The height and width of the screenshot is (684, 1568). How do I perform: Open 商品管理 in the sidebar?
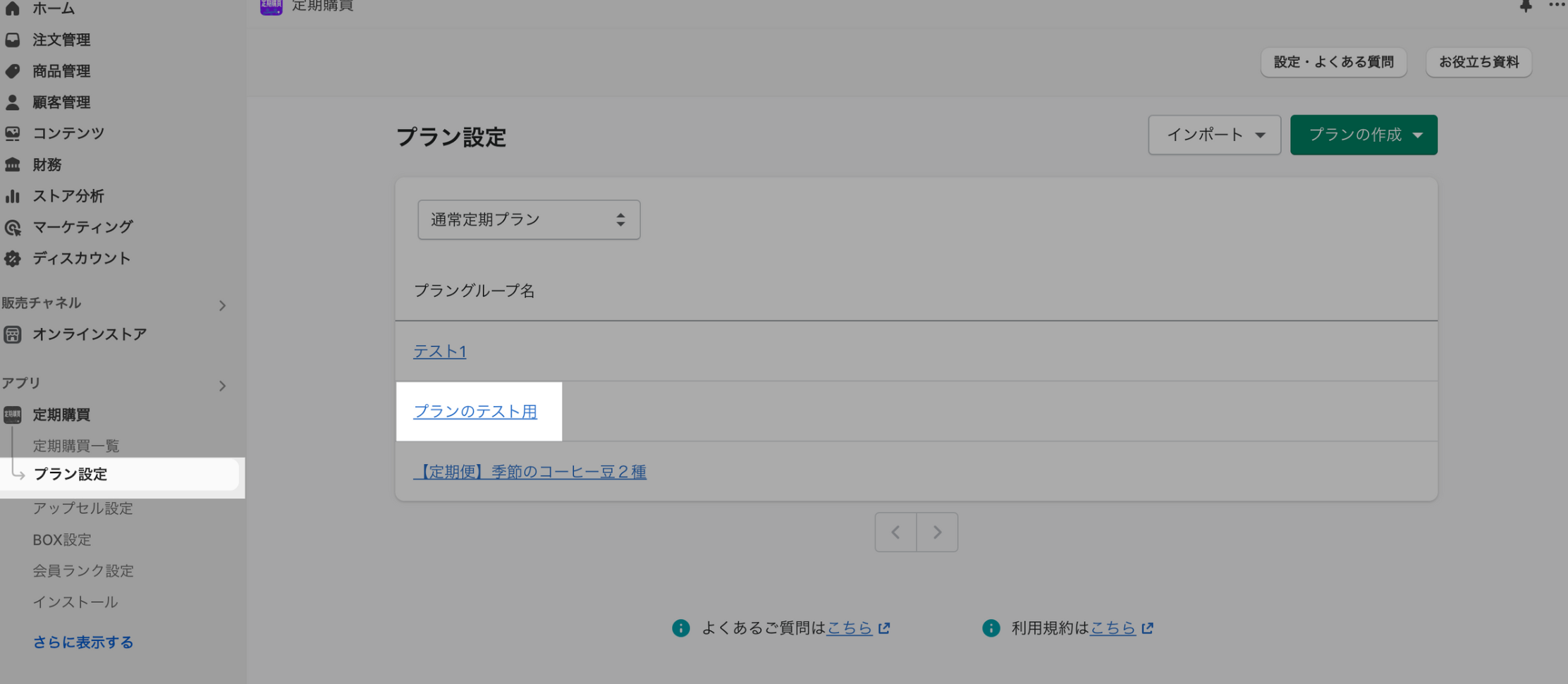(61, 71)
